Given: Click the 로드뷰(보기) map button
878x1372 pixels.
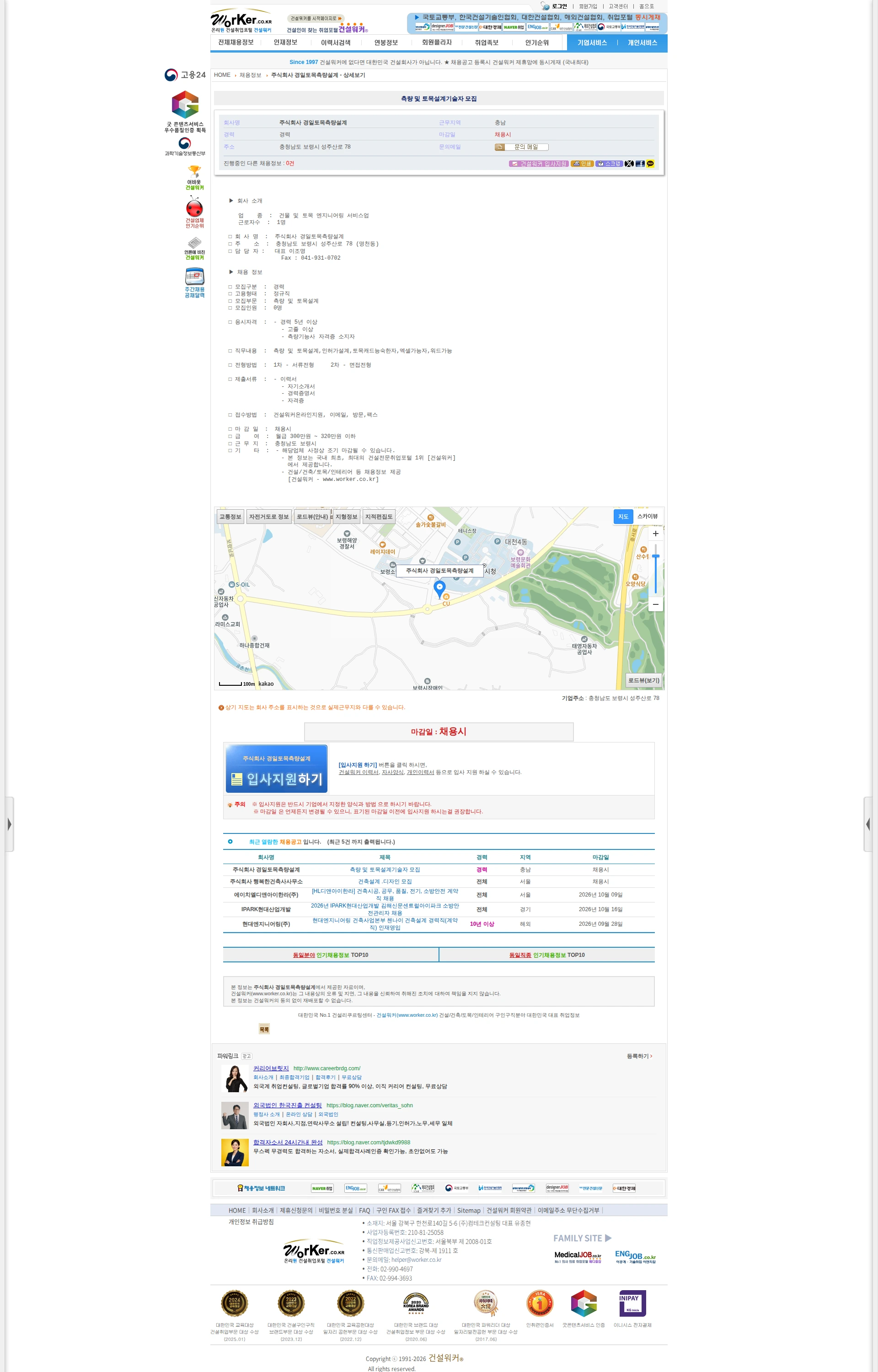Looking at the screenshot, I should pos(644,680).
